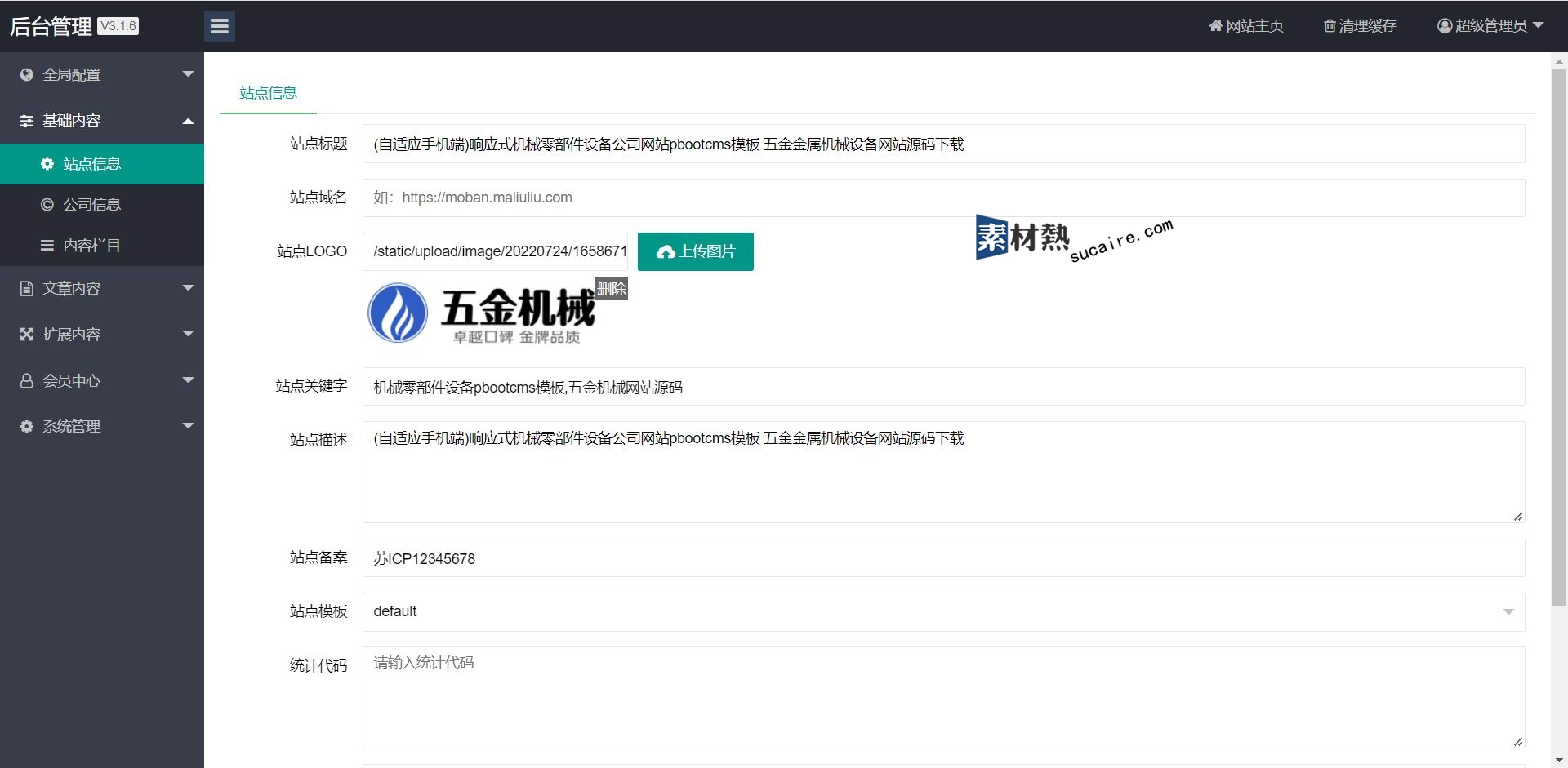Click the home icon for 网站主页

click(1215, 26)
